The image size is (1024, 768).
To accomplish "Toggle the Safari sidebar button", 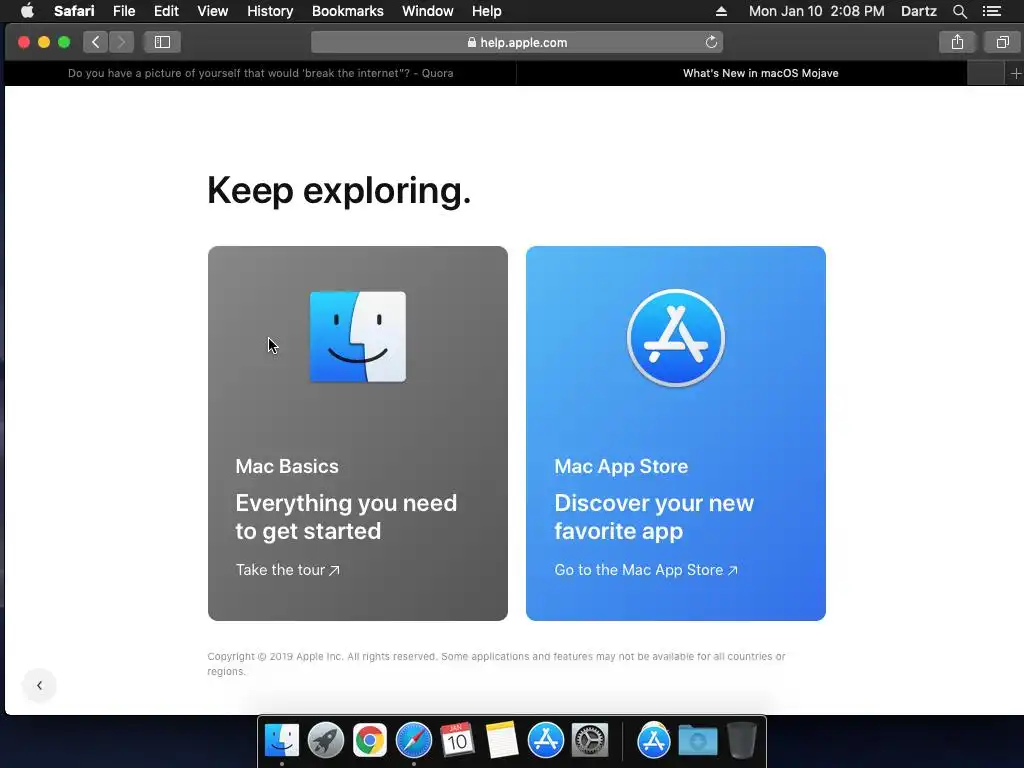I will point(162,42).
